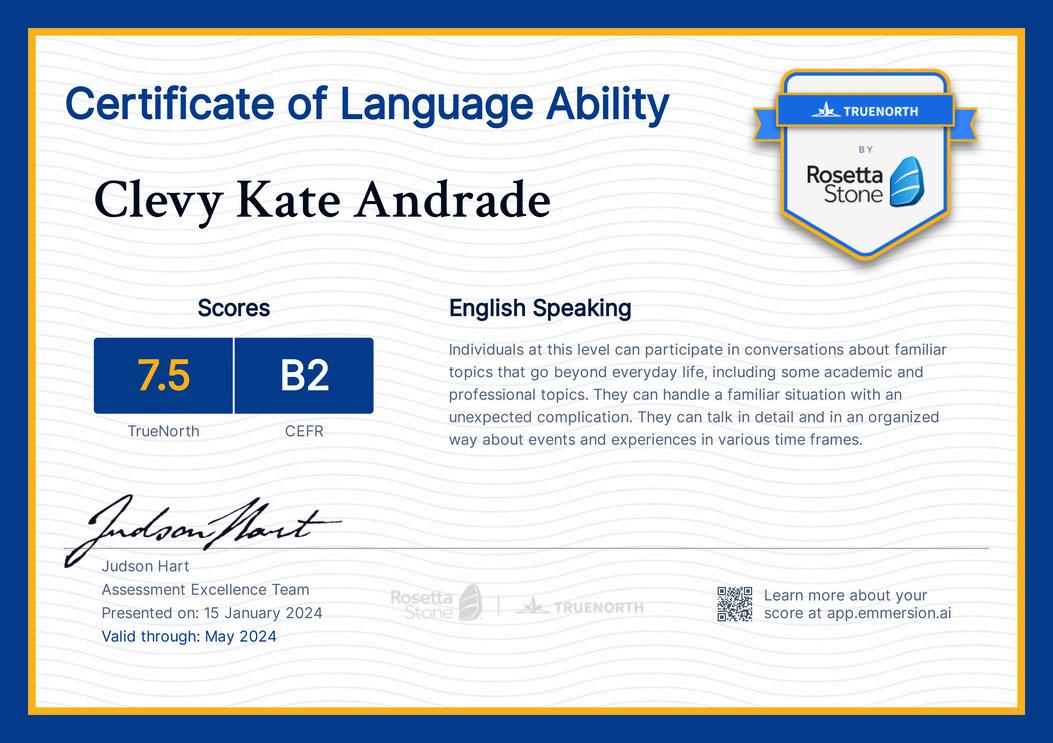Click 'Valid through: May 2024'
Image resolution: width=1053 pixels, height=743 pixels.
(189, 636)
